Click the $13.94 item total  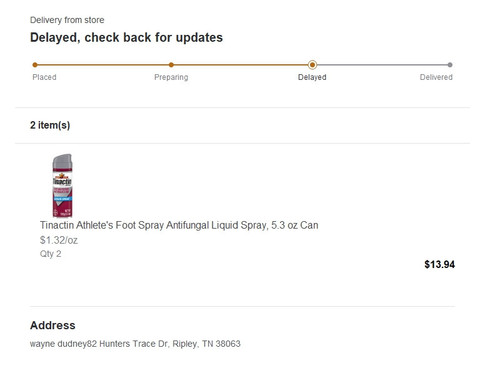tap(439, 265)
